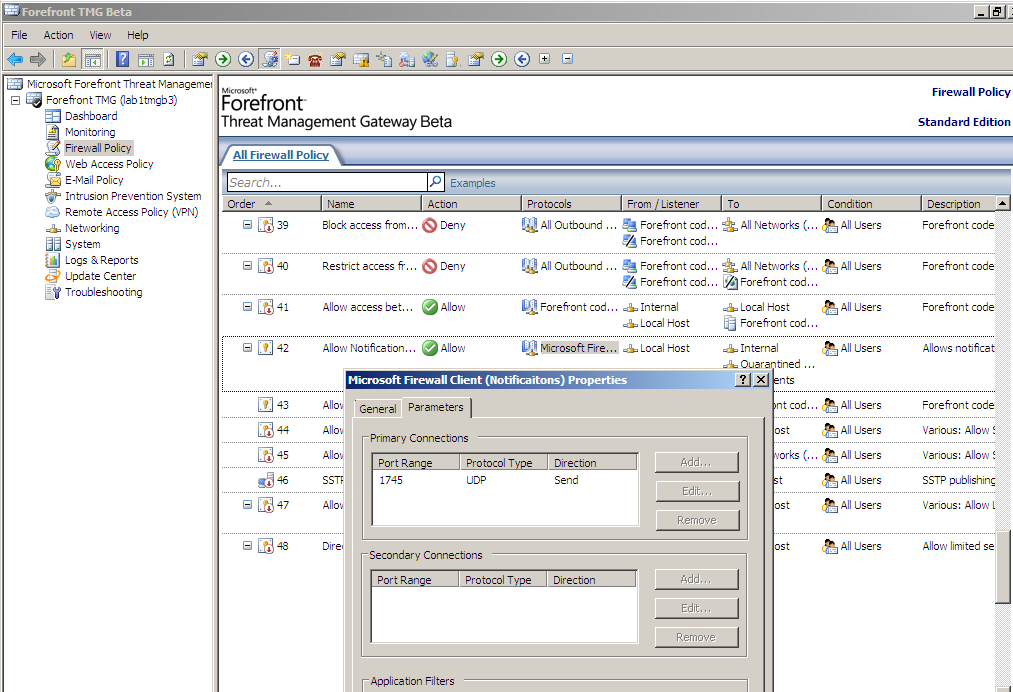Viewport: 1013px width, 692px height.
Task: Click Edit in Secondary Connections
Action: 696,609
